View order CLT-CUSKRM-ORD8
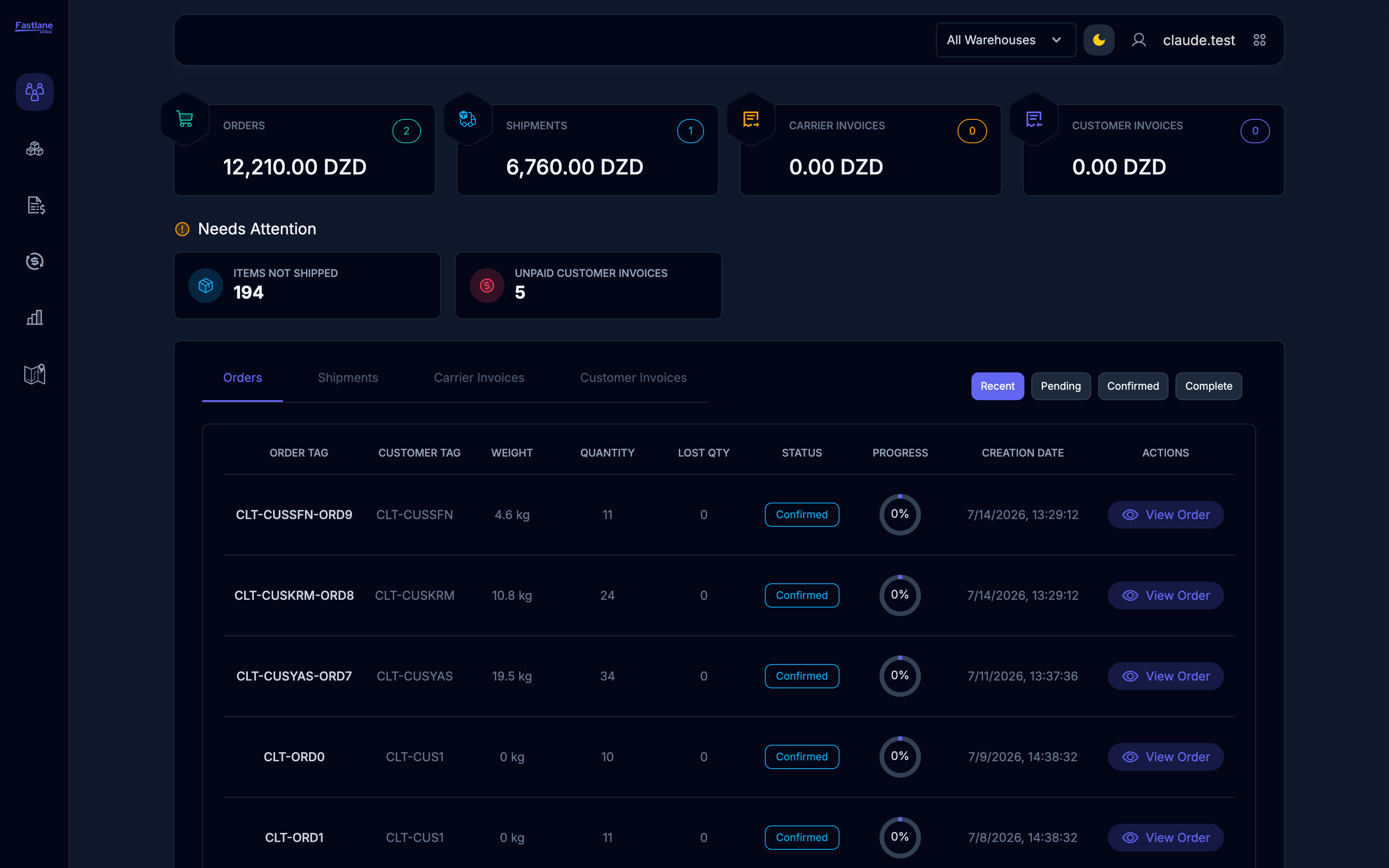This screenshot has height=868, width=1389. [1165, 595]
